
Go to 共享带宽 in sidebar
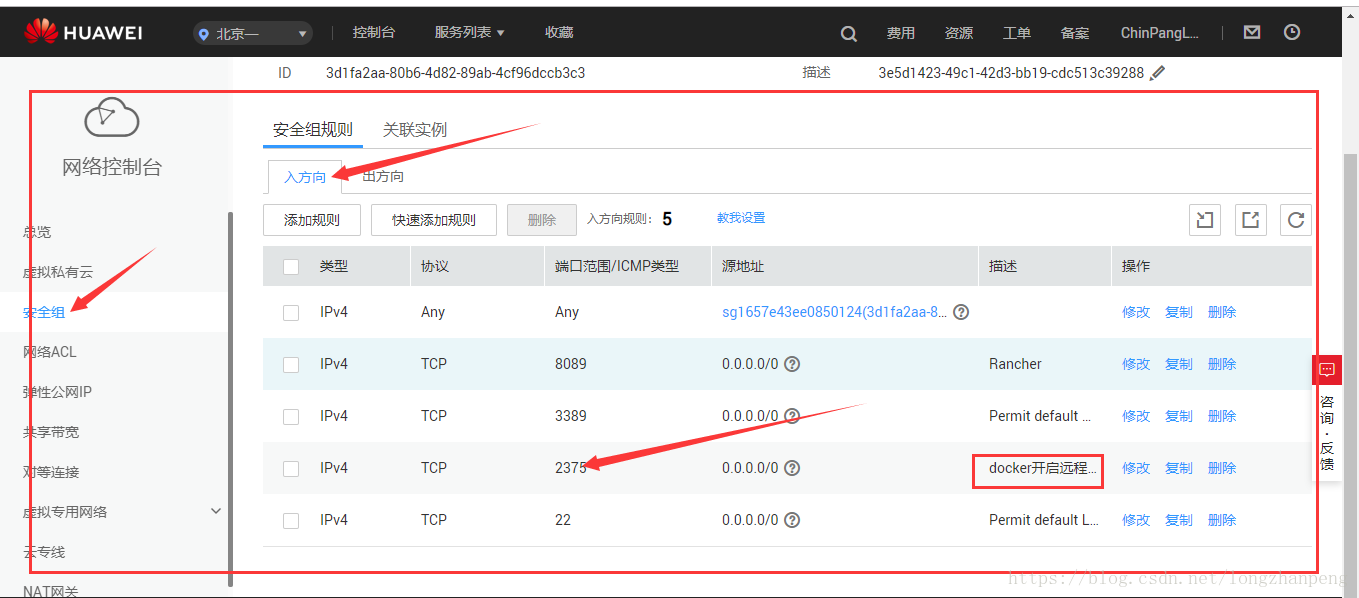(x=51, y=432)
